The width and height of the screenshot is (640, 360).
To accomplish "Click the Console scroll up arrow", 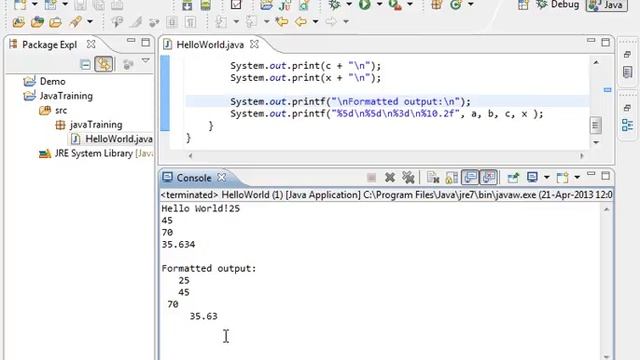I will [x=606, y=209].
